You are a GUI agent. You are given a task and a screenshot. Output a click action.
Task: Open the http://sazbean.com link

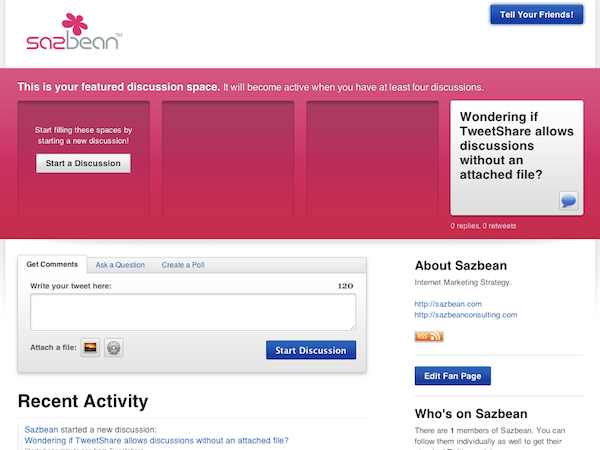448,303
